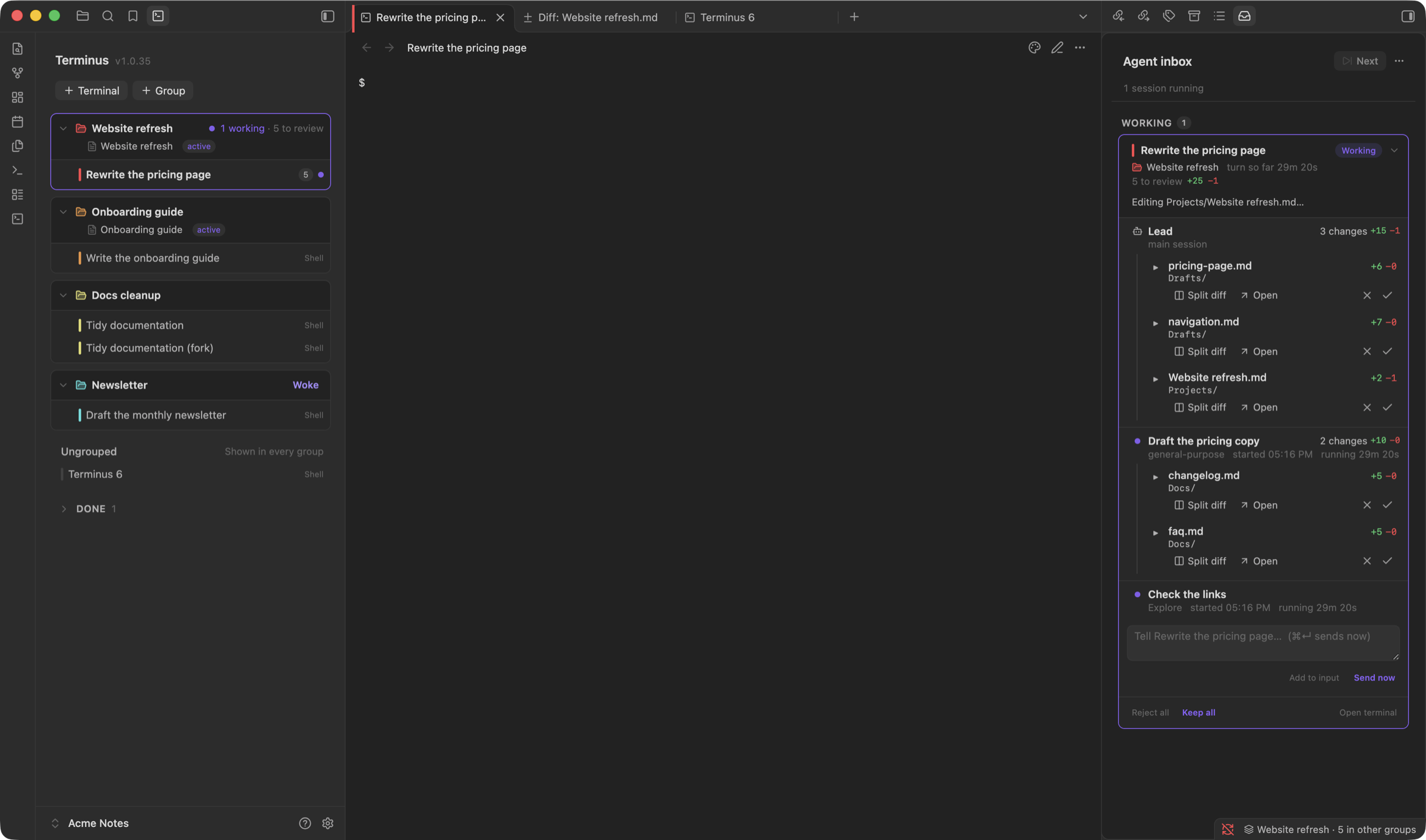Click the muted notifications icon in status bar
The width and height of the screenshot is (1426, 840).
[x=1228, y=829]
